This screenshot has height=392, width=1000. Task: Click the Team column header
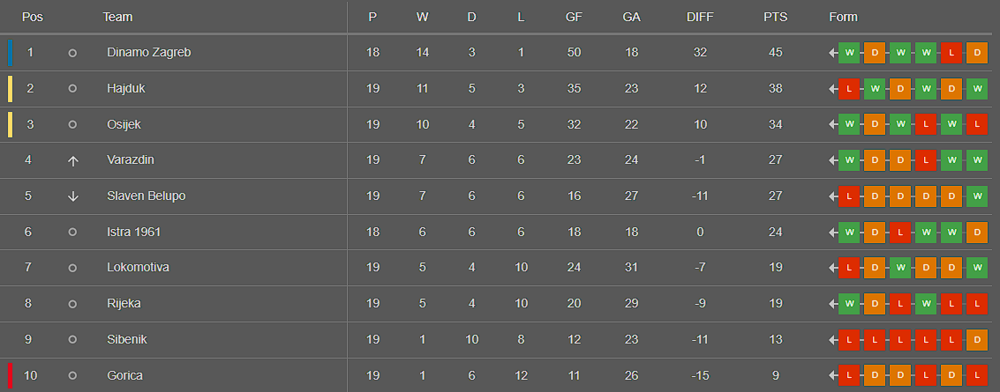[x=117, y=17]
